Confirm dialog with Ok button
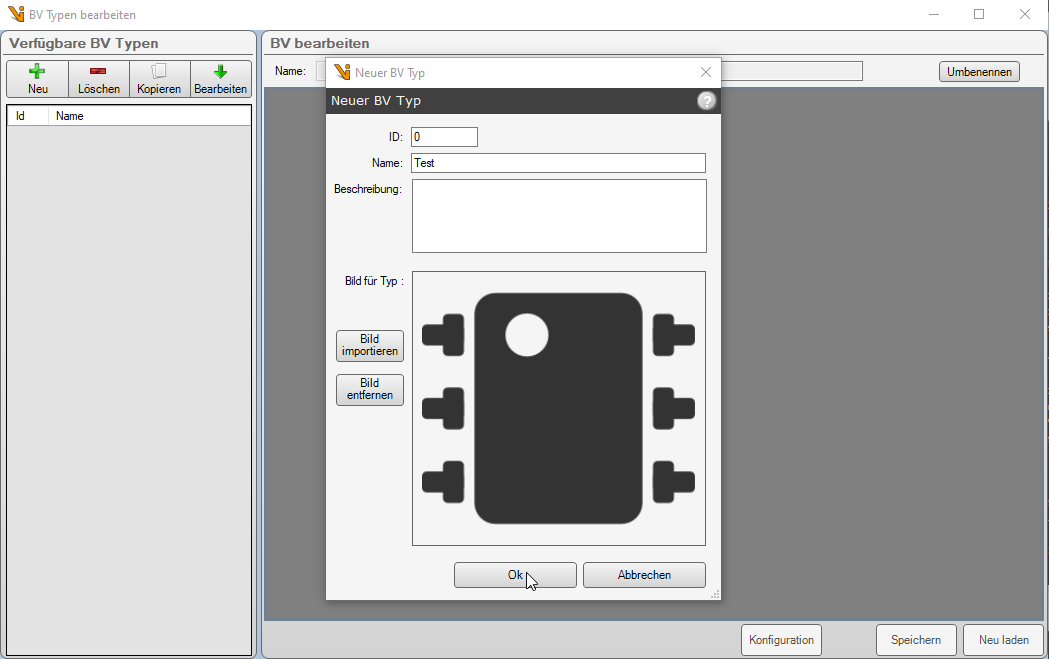 (x=515, y=575)
